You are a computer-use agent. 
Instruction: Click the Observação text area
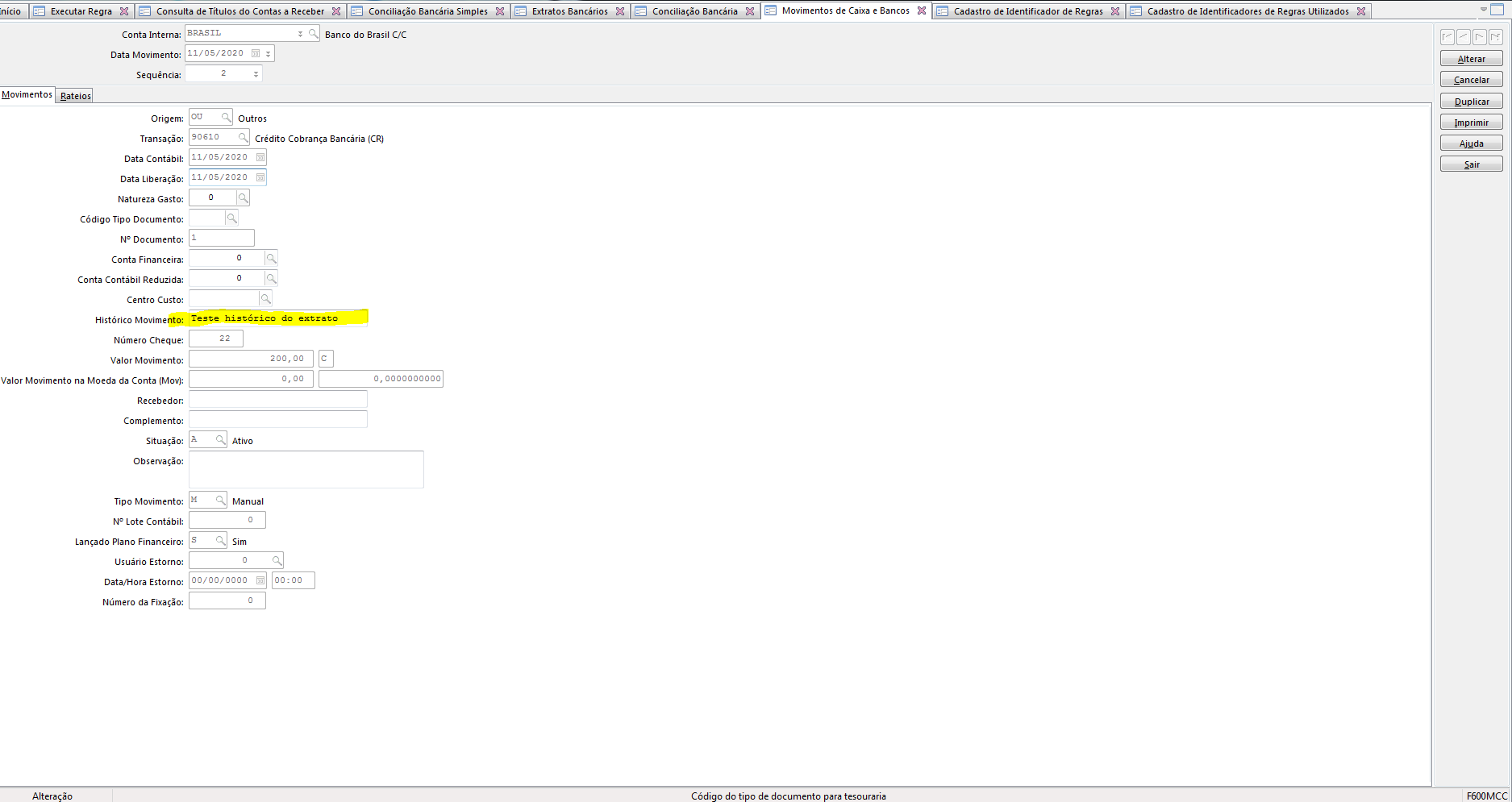pyautogui.click(x=306, y=469)
